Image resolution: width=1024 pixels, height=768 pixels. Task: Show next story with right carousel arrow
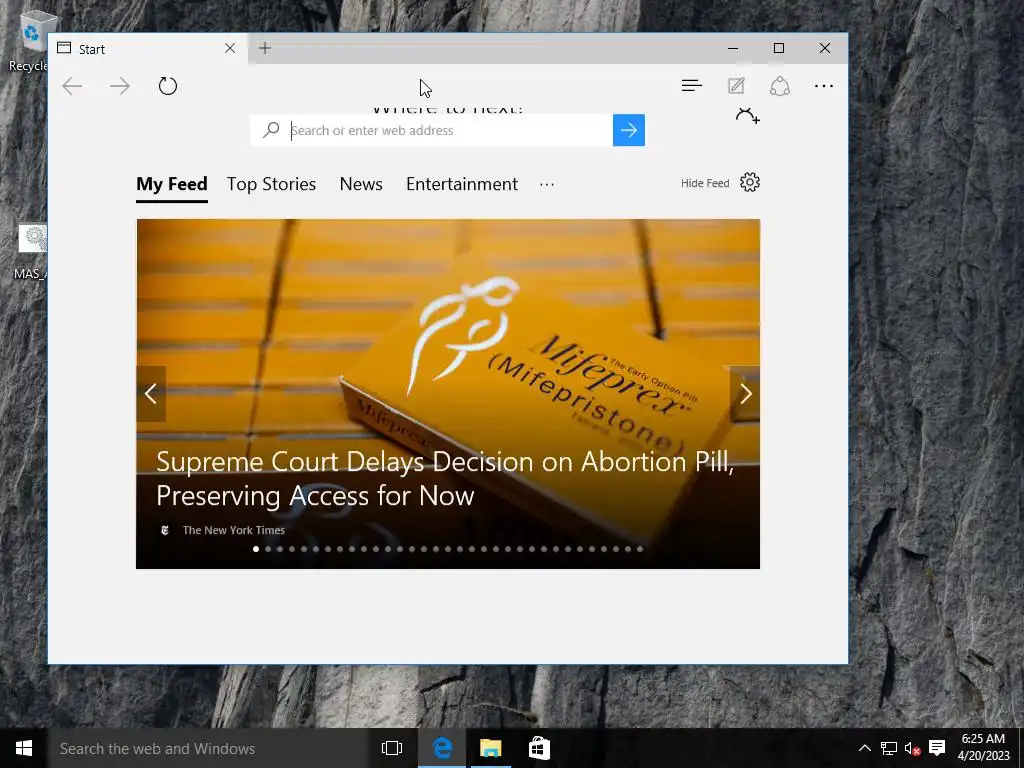pos(745,394)
